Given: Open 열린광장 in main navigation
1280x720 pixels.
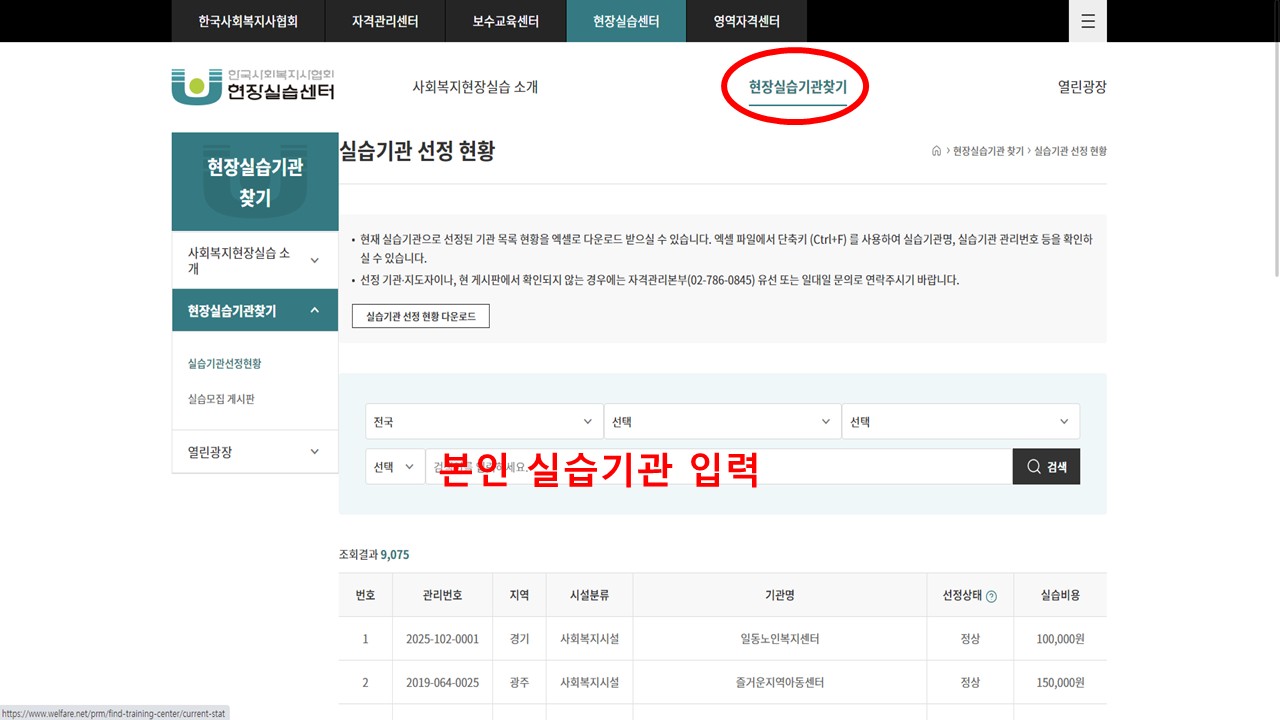Looking at the screenshot, I should (1081, 87).
